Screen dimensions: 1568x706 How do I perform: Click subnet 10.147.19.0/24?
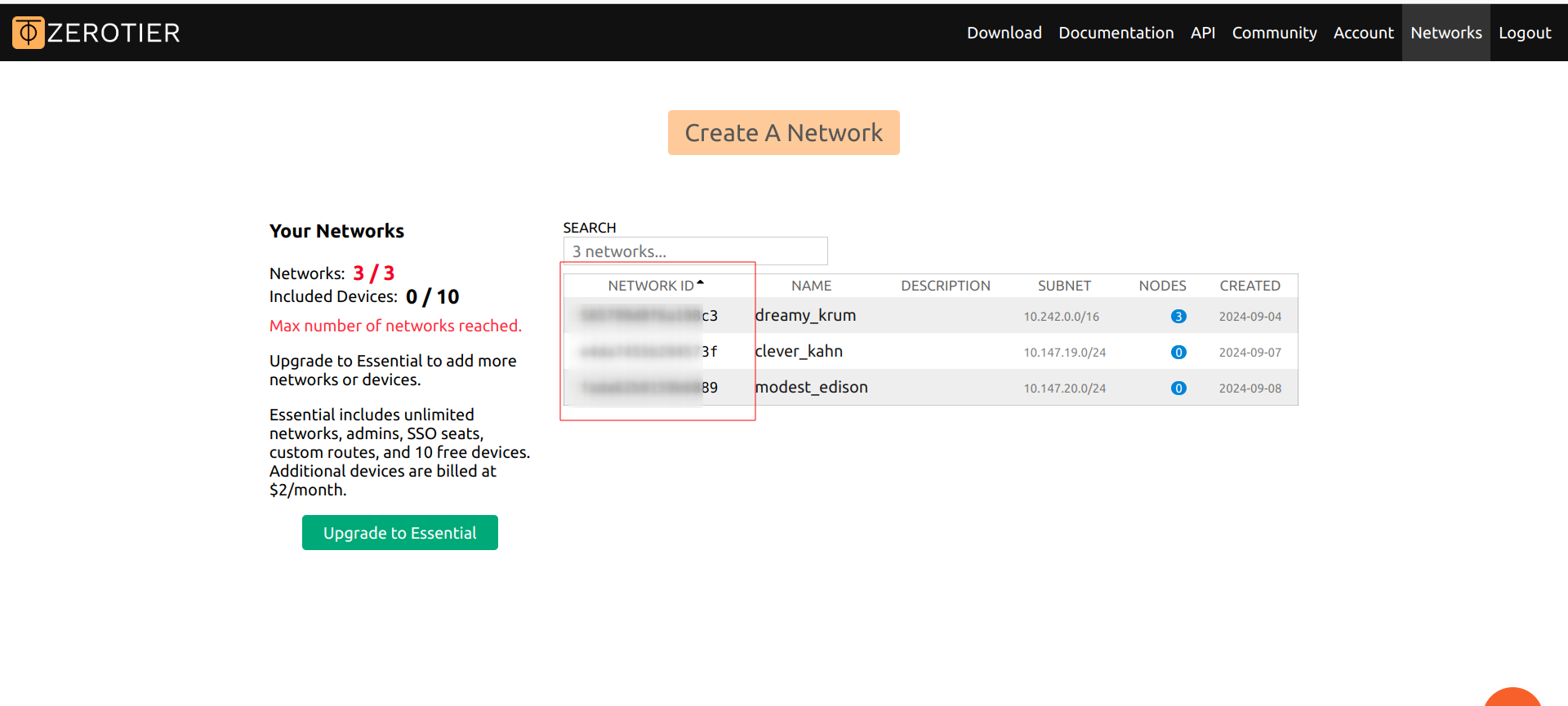coord(1065,353)
